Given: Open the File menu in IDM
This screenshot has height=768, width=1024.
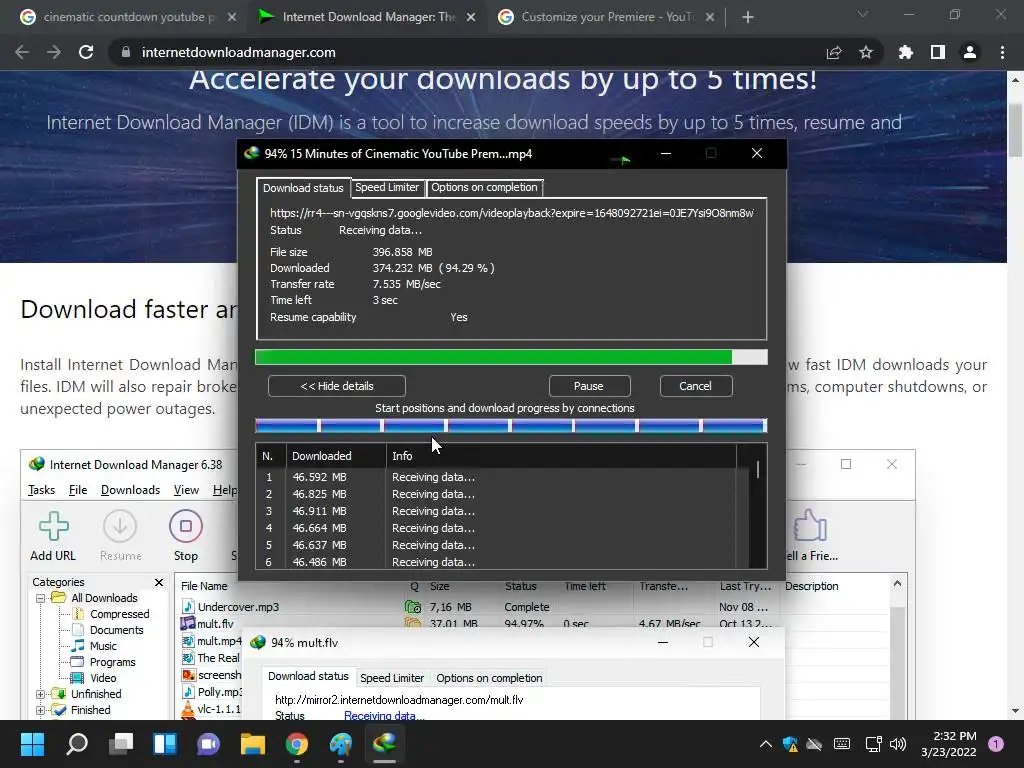Looking at the screenshot, I should pyautogui.click(x=78, y=490).
